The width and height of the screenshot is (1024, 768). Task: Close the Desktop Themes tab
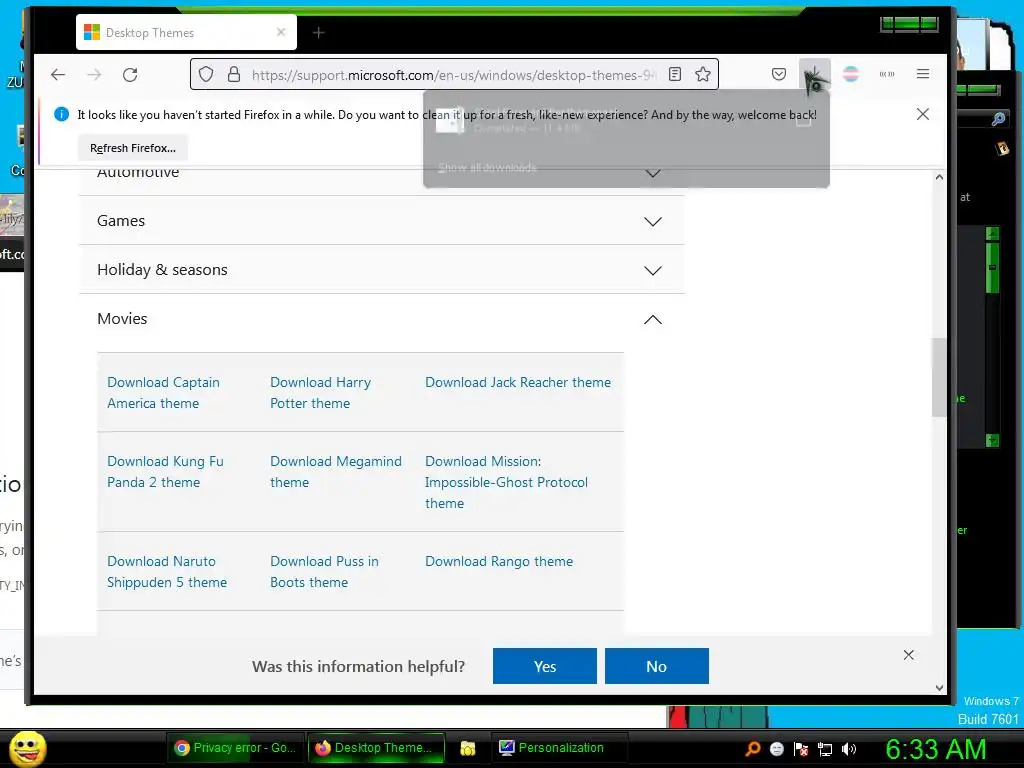(281, 32)
